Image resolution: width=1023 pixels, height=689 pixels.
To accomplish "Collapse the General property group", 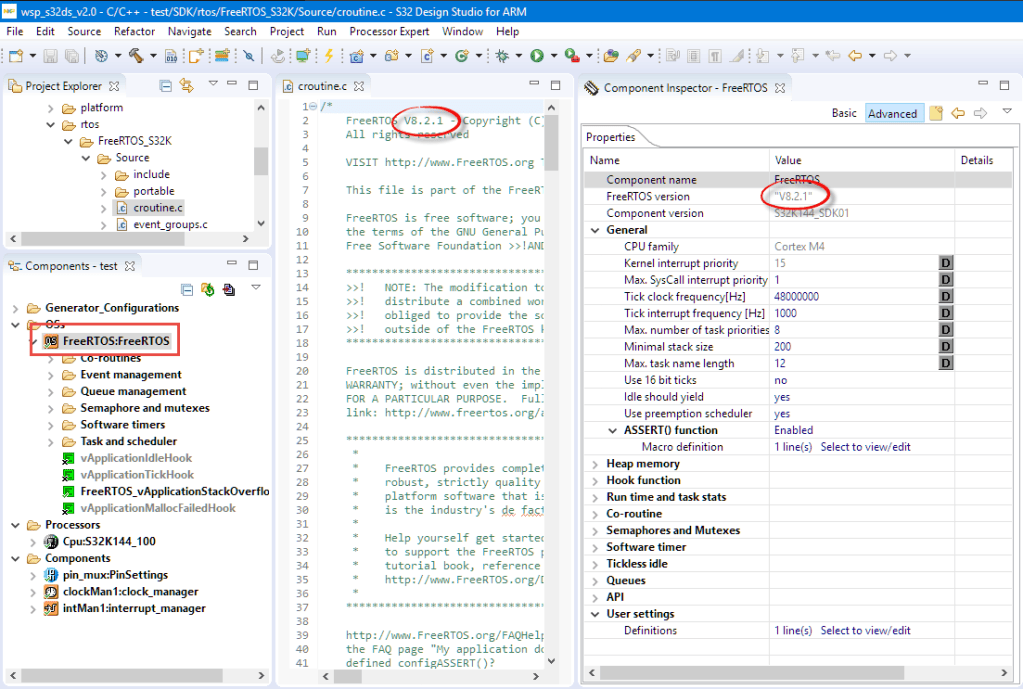I will point(595,230).
